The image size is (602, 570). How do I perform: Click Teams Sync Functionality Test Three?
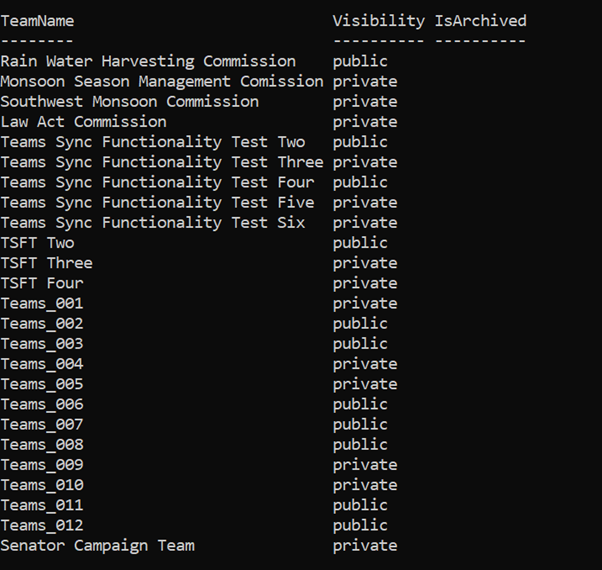point(162,162)
